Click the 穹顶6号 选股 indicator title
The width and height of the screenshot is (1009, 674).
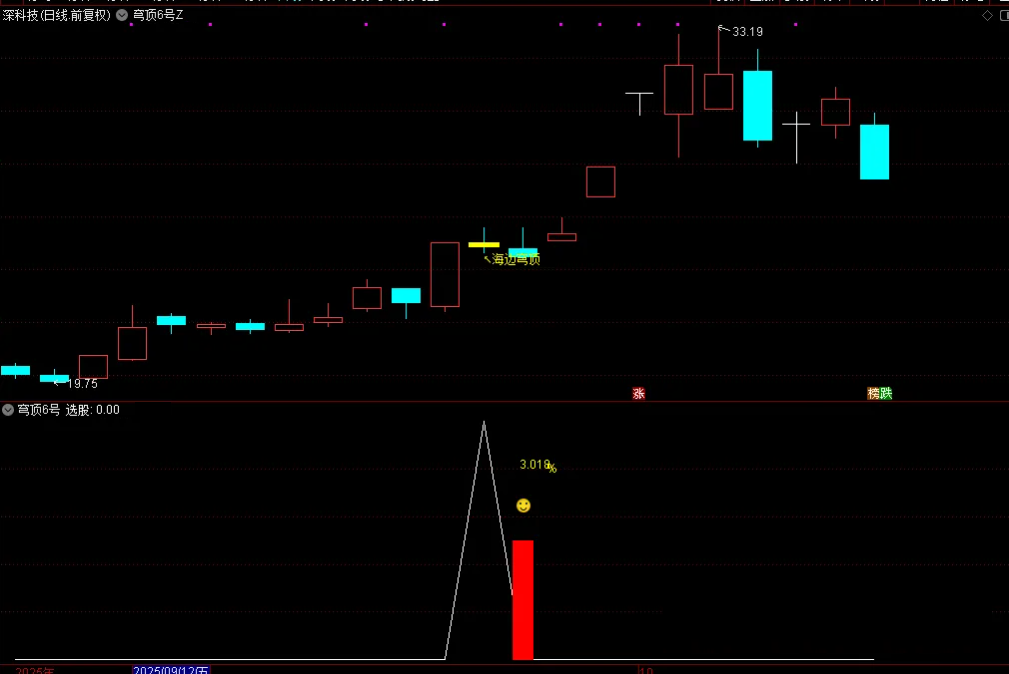click(x=68, y=410)
